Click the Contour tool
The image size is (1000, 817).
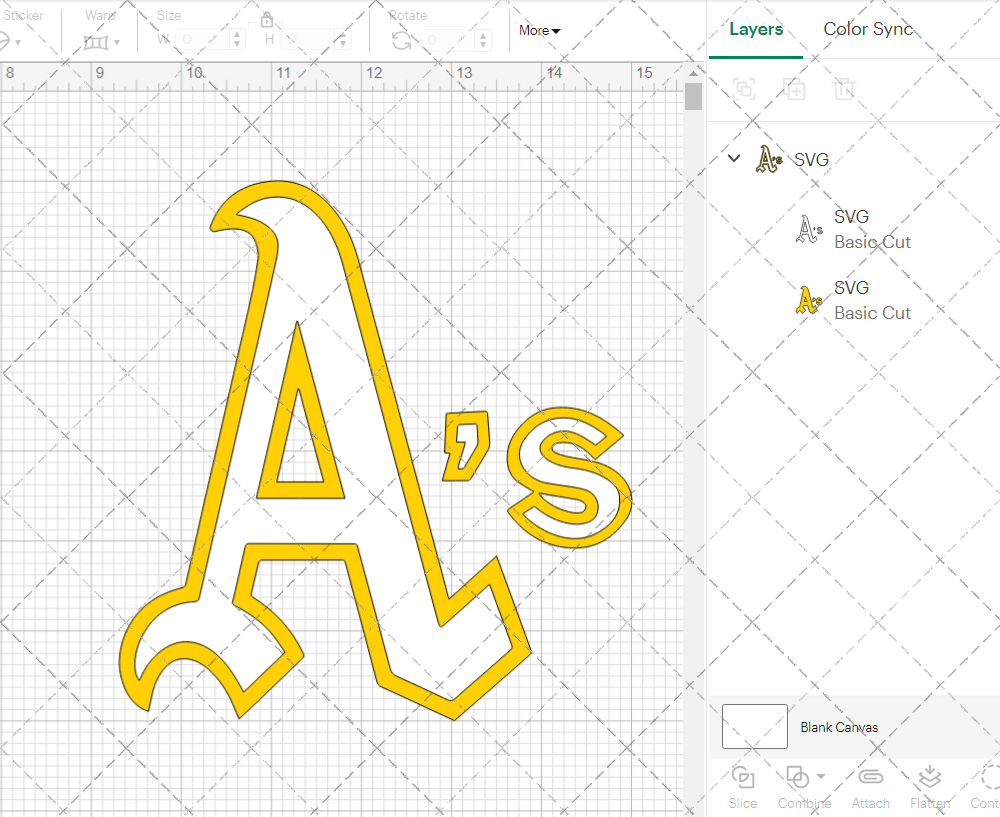point(985,788)
